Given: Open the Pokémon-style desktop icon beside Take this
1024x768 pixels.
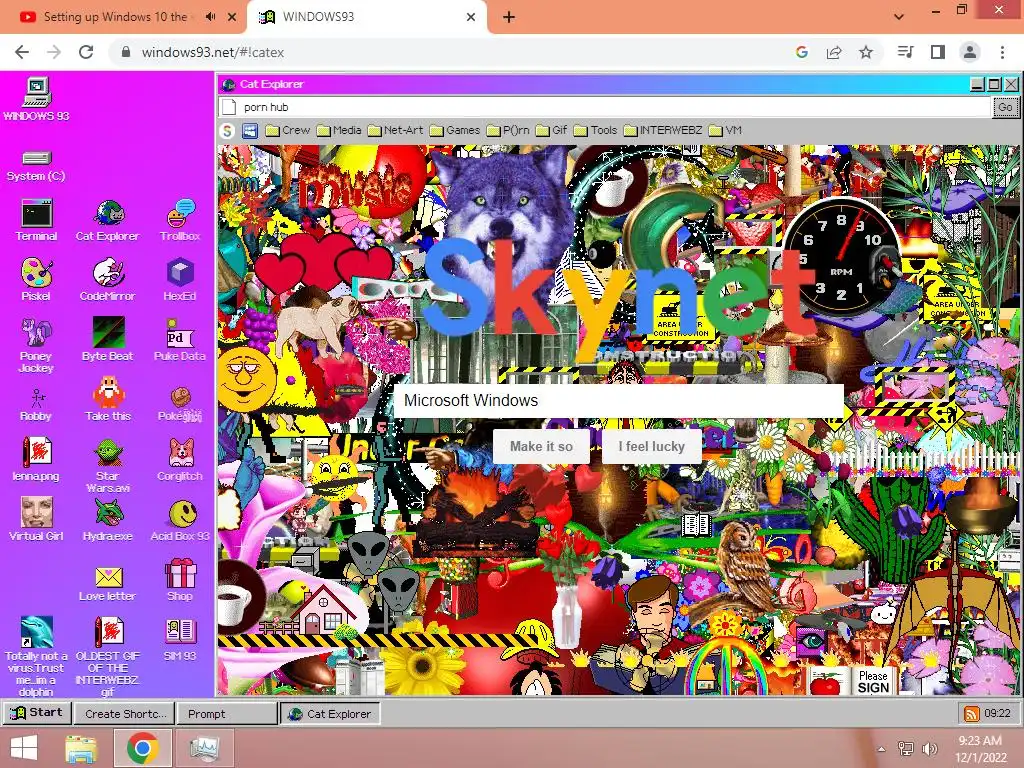Looking at the screenshot, I should (x=180, y=404).
